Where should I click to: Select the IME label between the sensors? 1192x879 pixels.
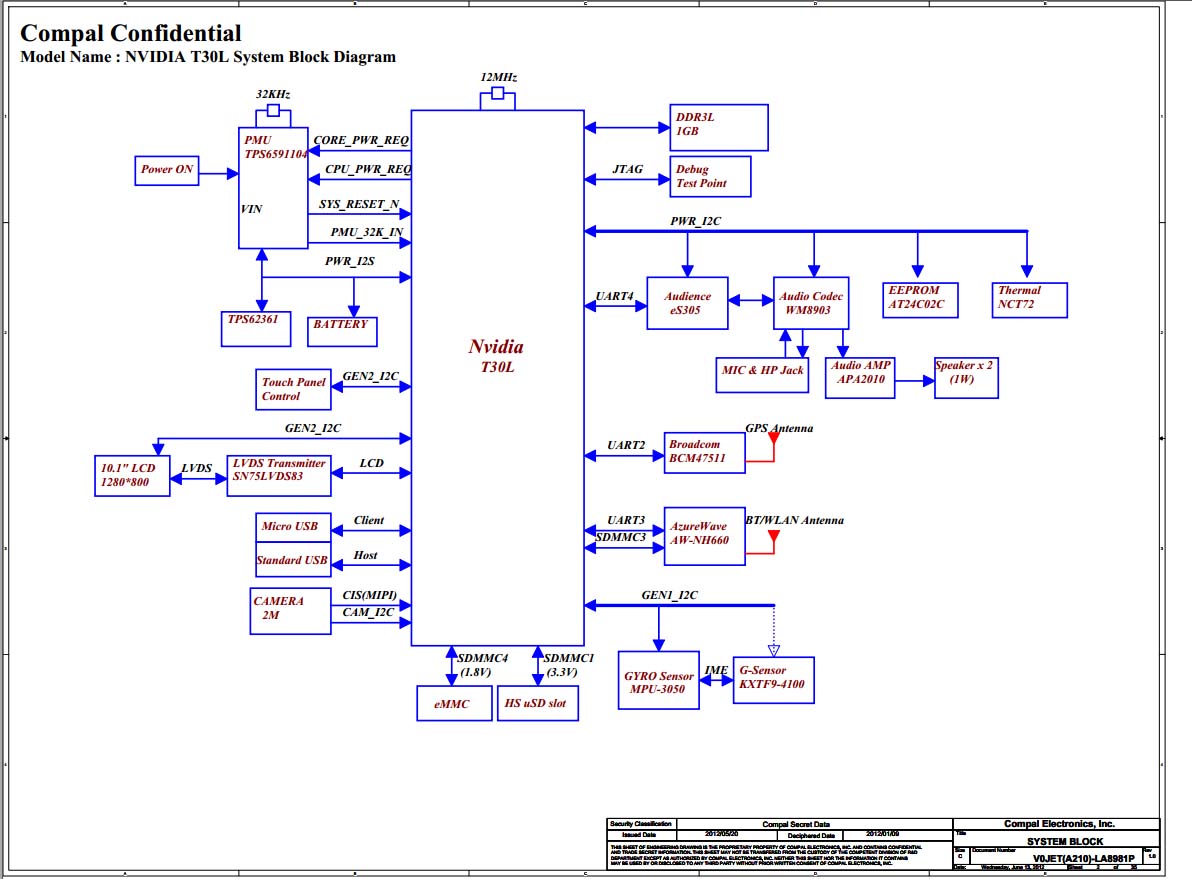[x=716, y=670]
